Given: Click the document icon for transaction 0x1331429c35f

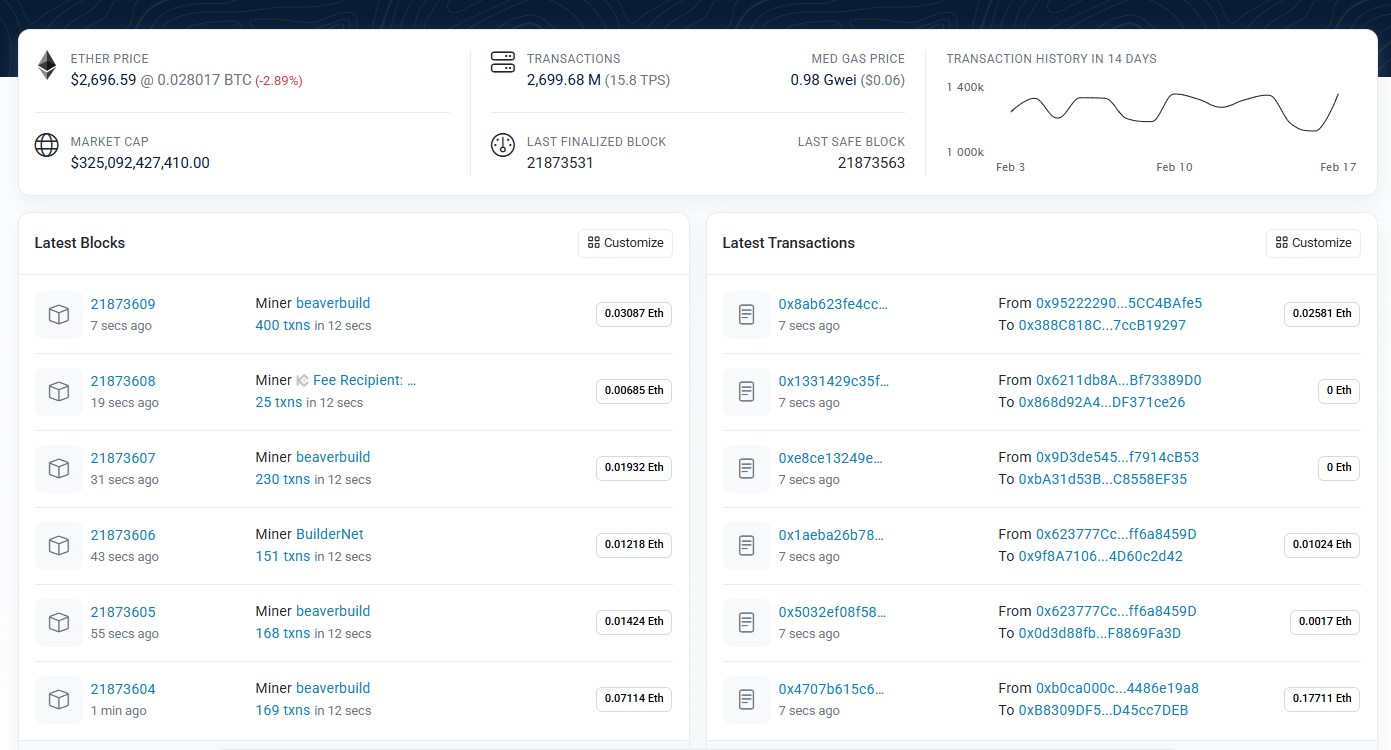Looking at the screenshot, I should point(747,392).
